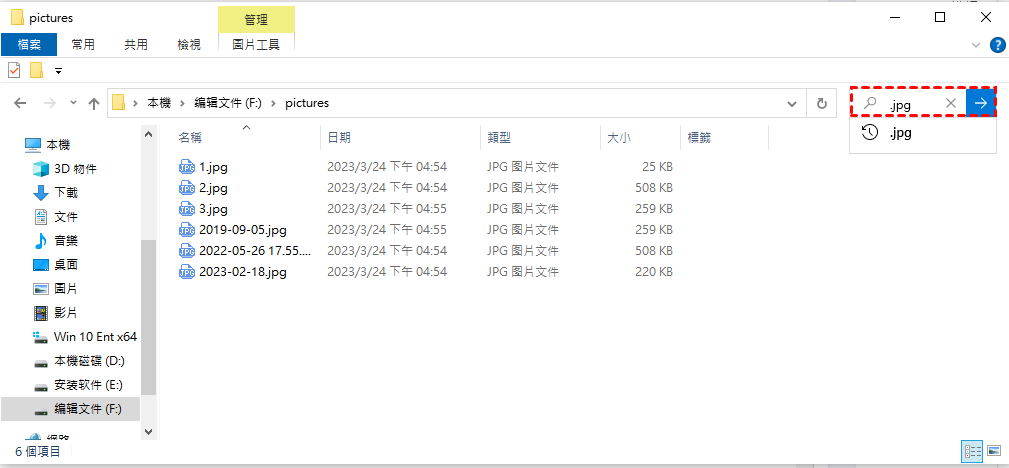Image resolution: width=1009 pixels, height=468 pixels.
Task: Clear the search box with X
Action: [950, 103]
